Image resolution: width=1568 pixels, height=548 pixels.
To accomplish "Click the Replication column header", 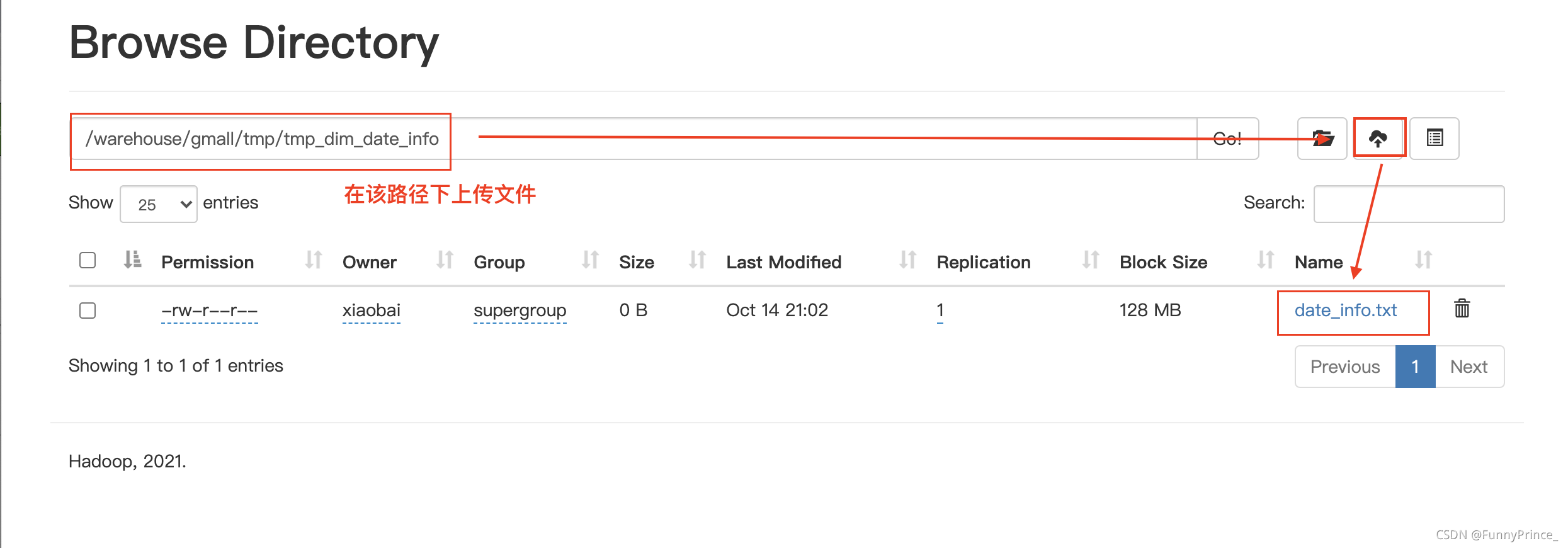I will pyautogui.click(x=984, y=262).
